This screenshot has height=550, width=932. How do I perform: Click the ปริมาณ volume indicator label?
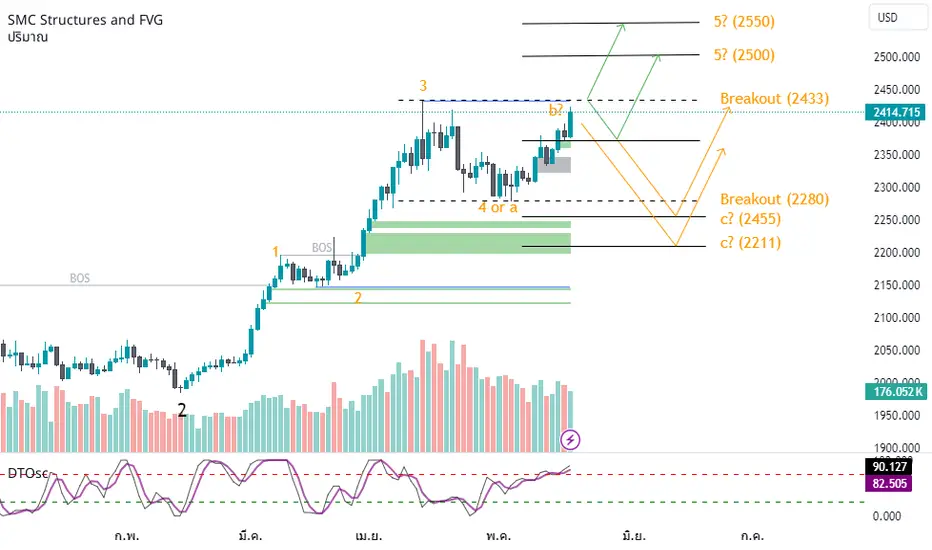(27, 37)
